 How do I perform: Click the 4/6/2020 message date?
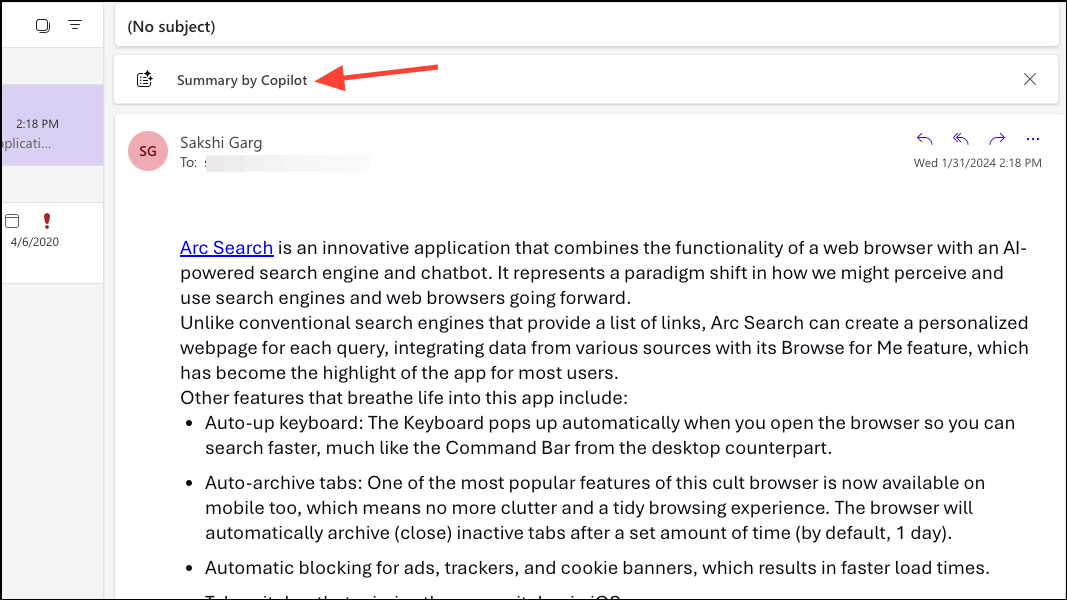(x=35, y=242)
